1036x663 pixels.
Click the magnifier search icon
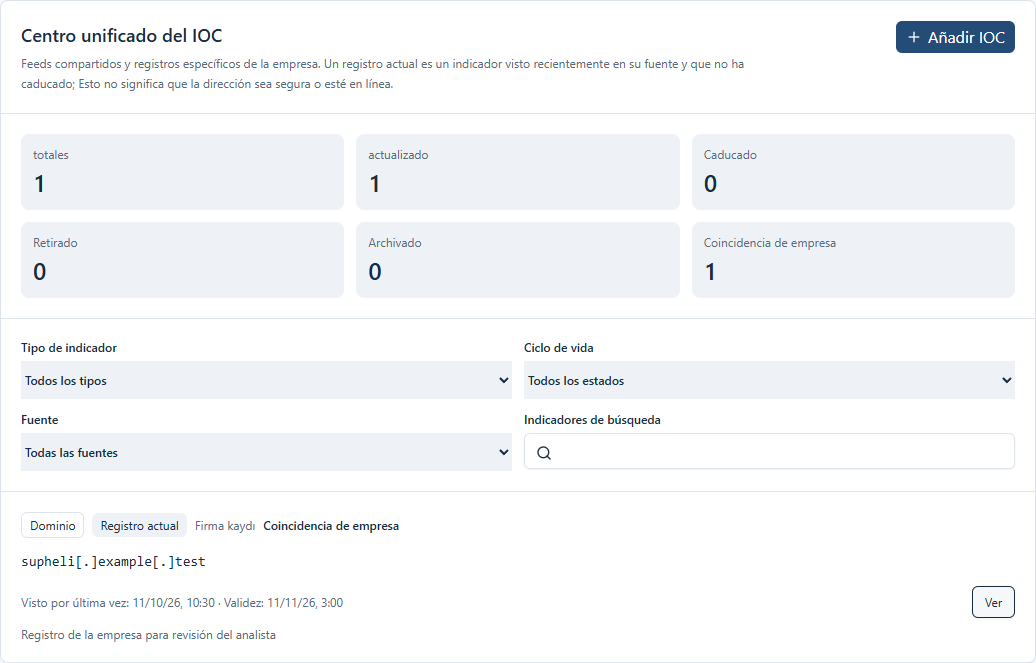pyautogui.click(x=544, y=453)
